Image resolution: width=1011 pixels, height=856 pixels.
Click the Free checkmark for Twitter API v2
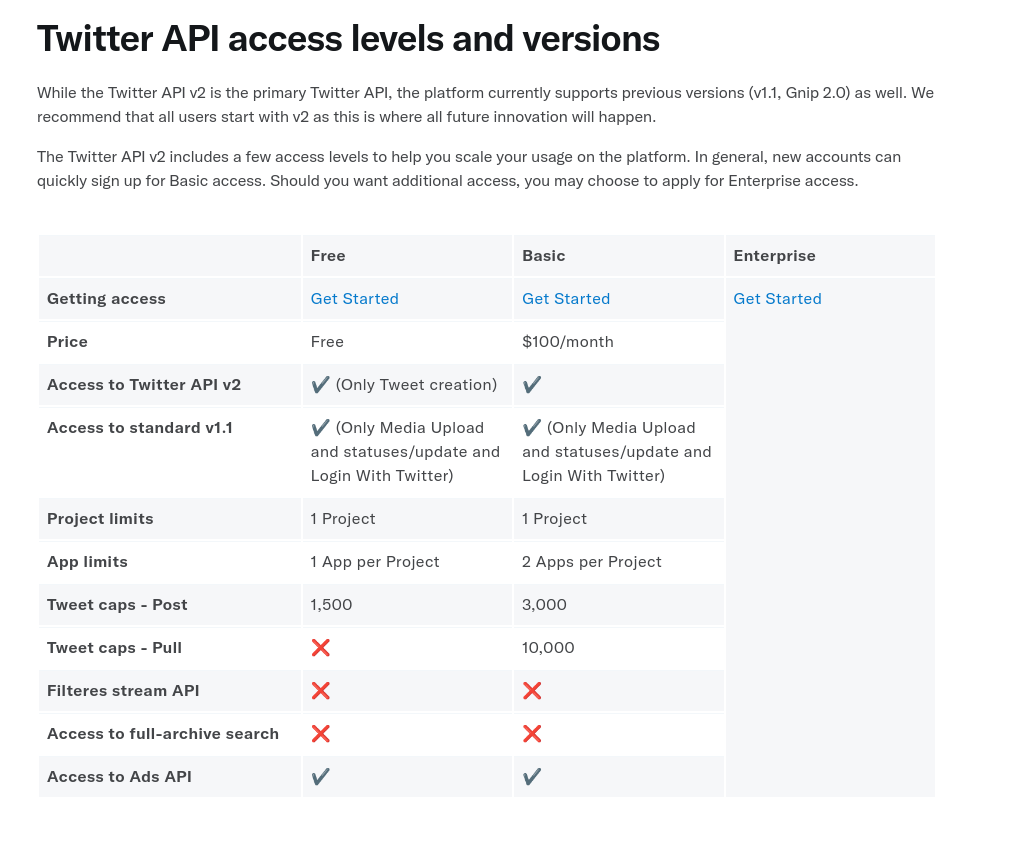320,385
